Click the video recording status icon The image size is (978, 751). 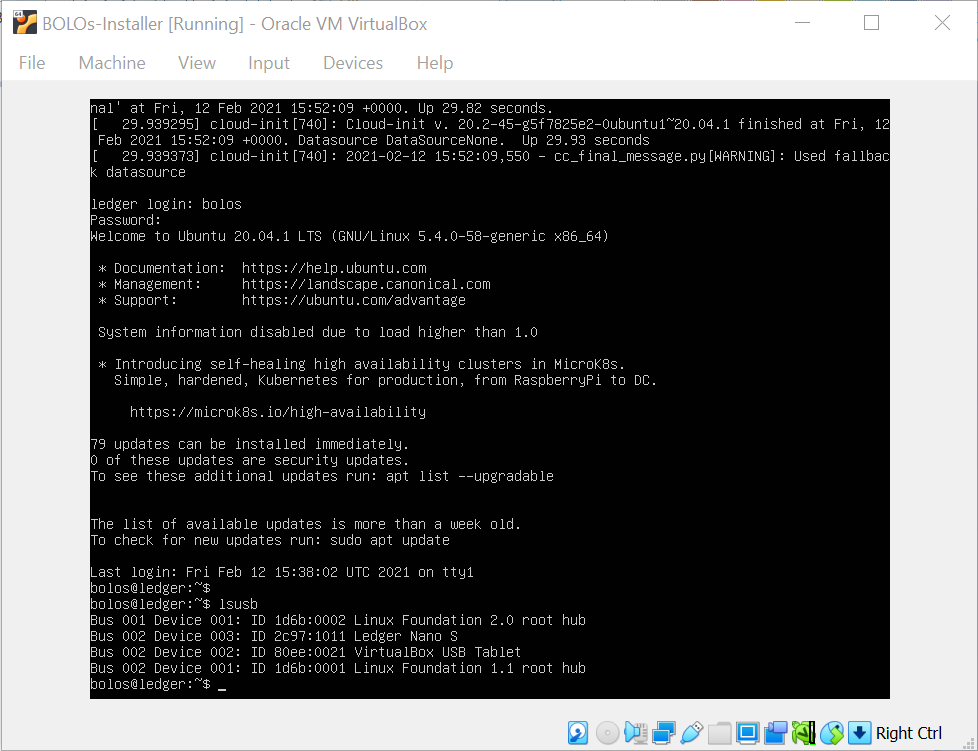pyautogui.click(x=775, y=733)
